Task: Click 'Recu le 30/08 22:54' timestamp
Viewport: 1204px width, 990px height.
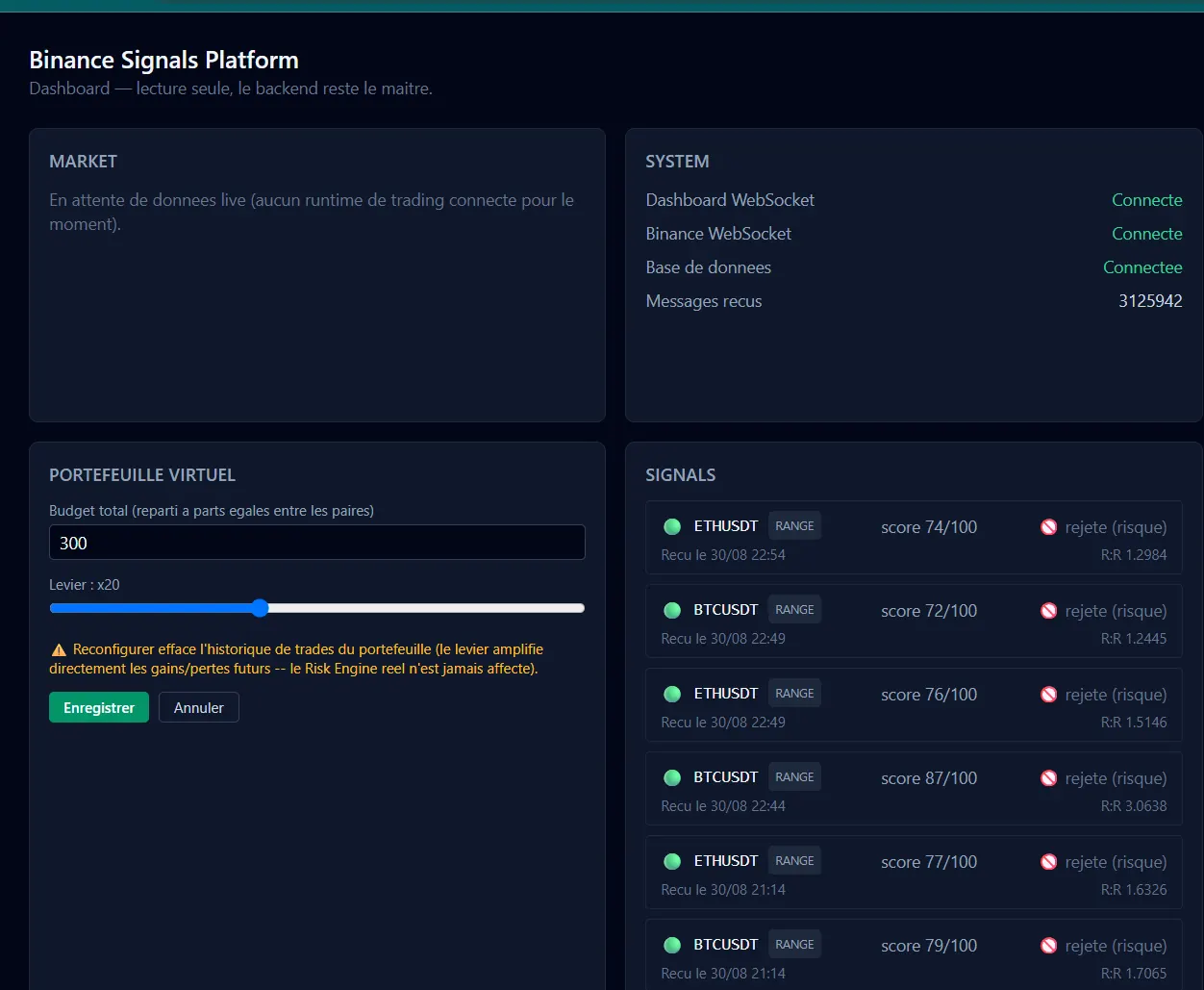Action: point(723,555)
